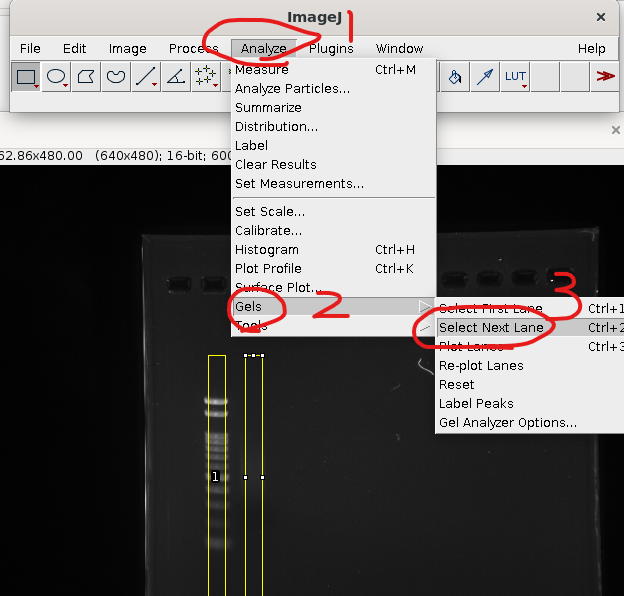This screenshot has width=624, height=596.
Task: Select the Angle tool
Action: coord(176,76)
